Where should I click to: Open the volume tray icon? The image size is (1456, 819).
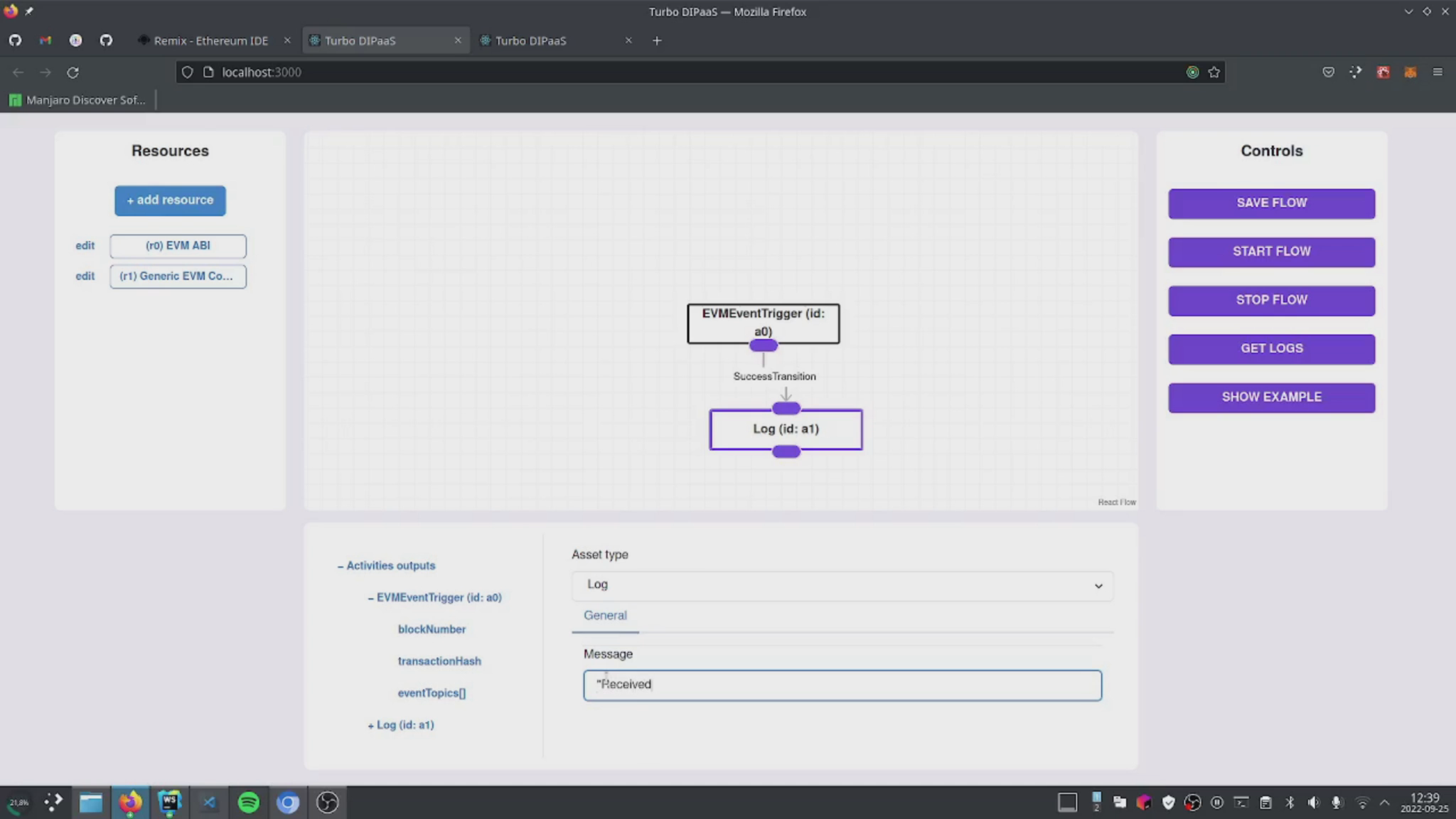(x=1313, y=803)
